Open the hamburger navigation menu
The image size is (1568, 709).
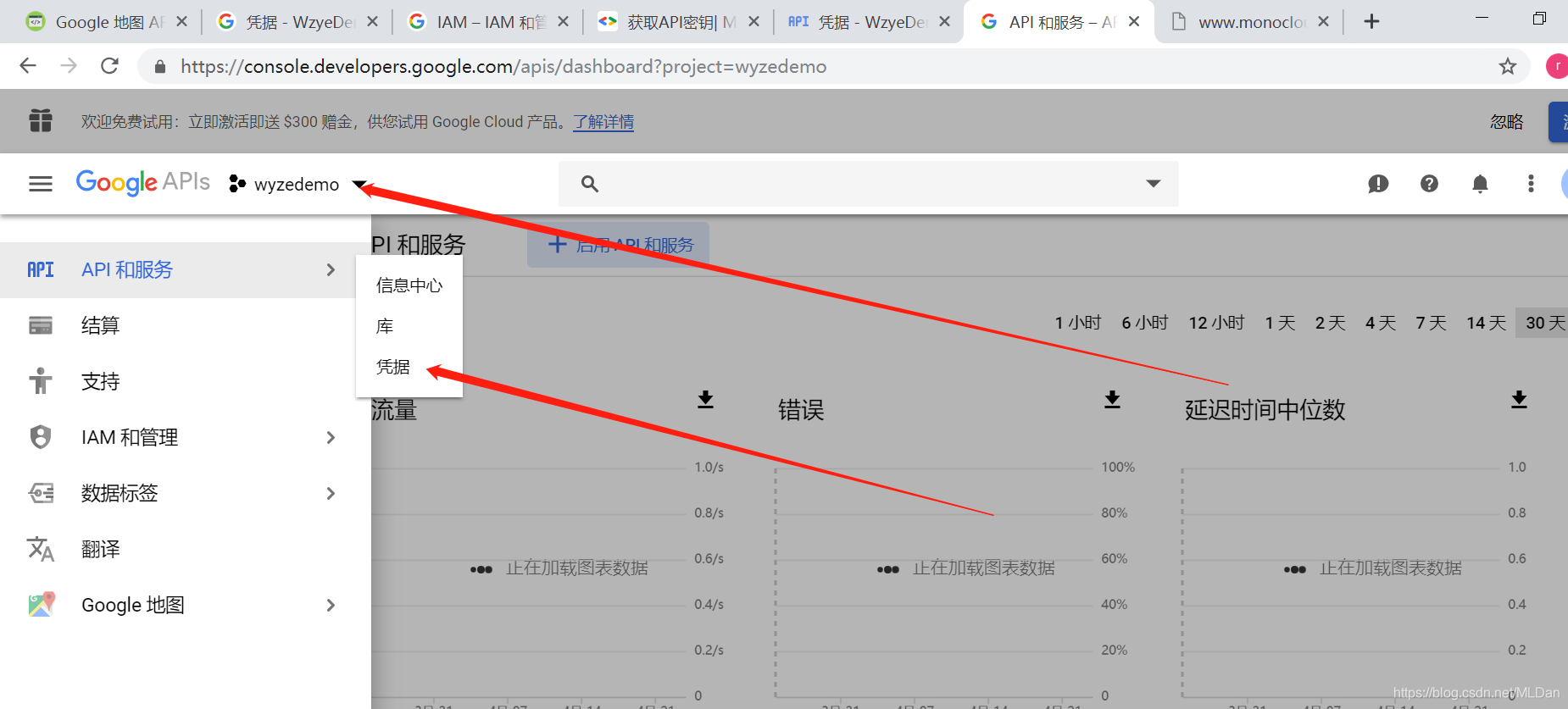41,184
